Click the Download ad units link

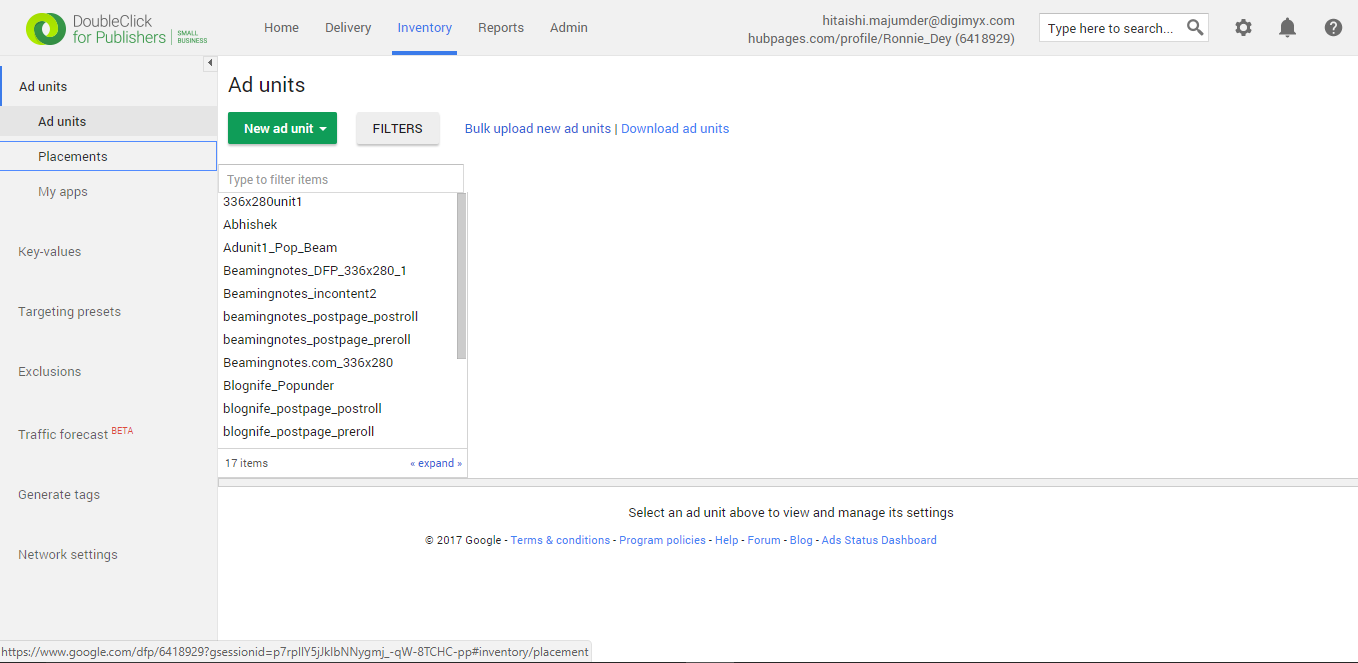(x=674, y=128)
